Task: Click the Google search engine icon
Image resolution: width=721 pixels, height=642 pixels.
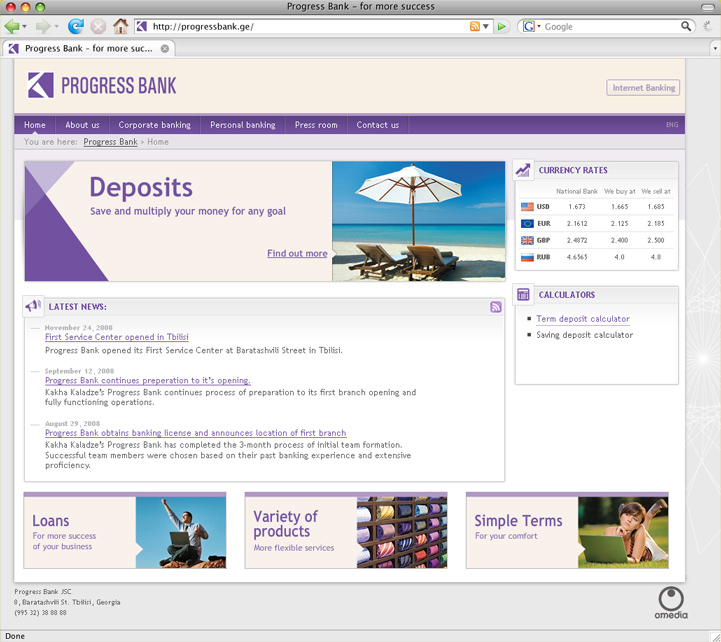Action: [x=529, y=27]
